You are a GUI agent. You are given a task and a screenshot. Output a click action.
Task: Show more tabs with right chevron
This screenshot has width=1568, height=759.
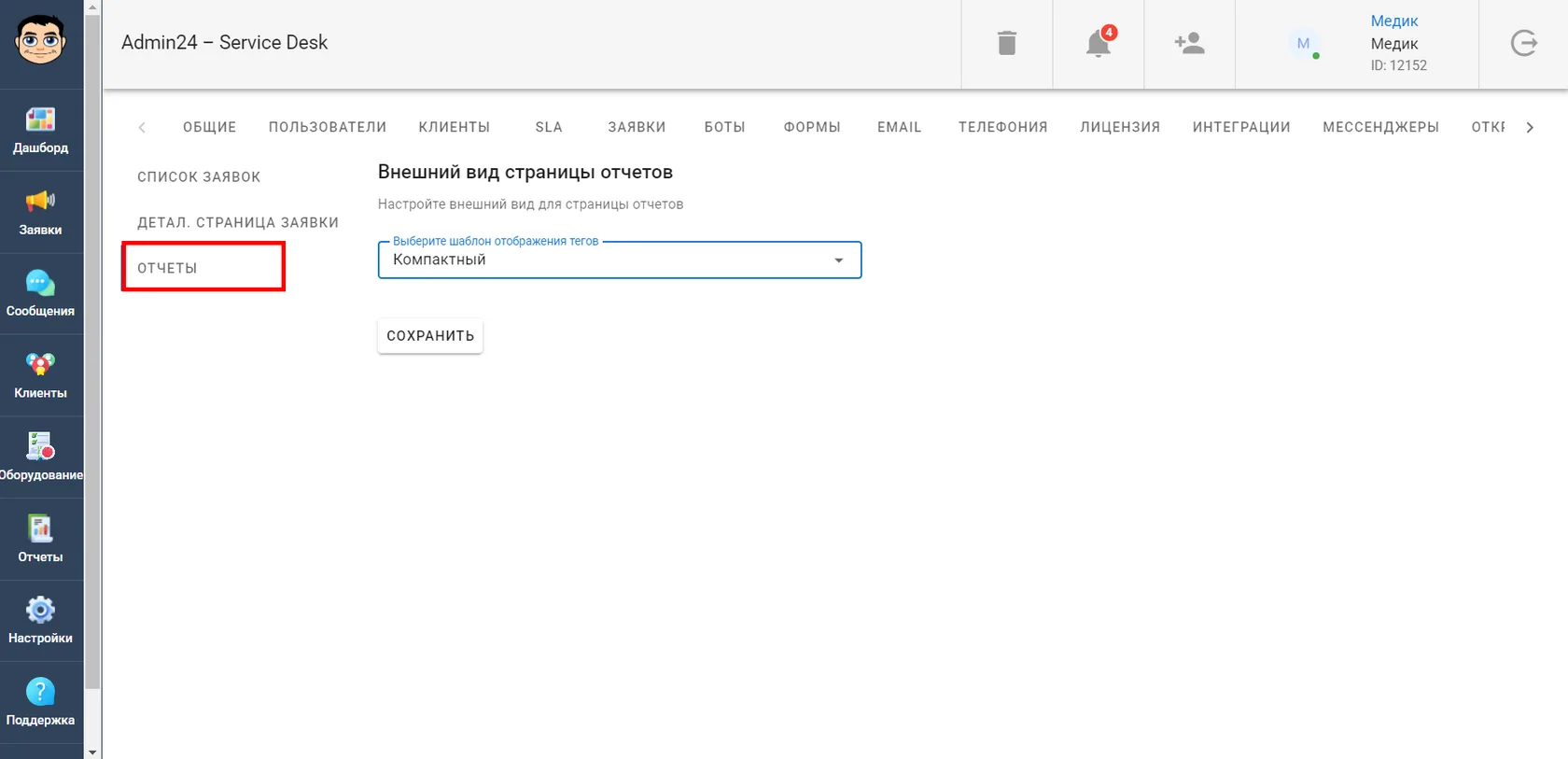tap(1530, 127)
